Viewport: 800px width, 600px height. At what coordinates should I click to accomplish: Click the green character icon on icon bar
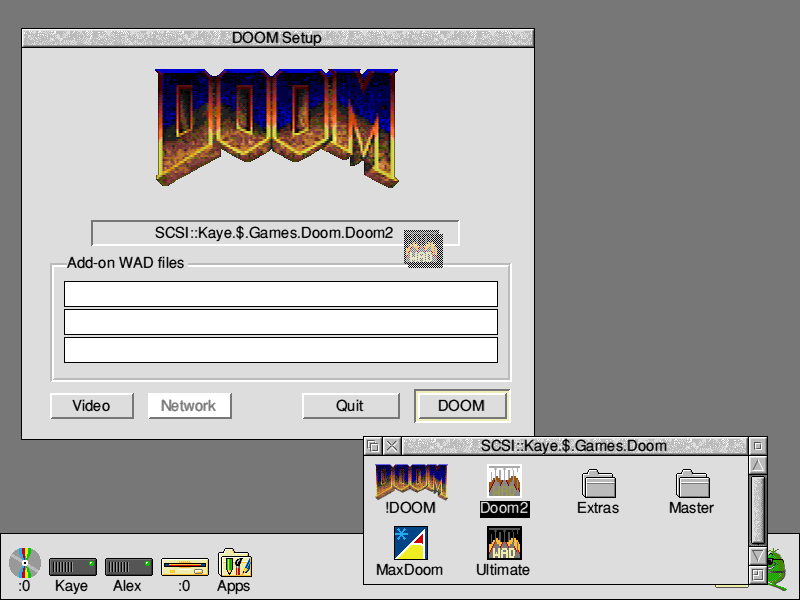tap(778, 569)
